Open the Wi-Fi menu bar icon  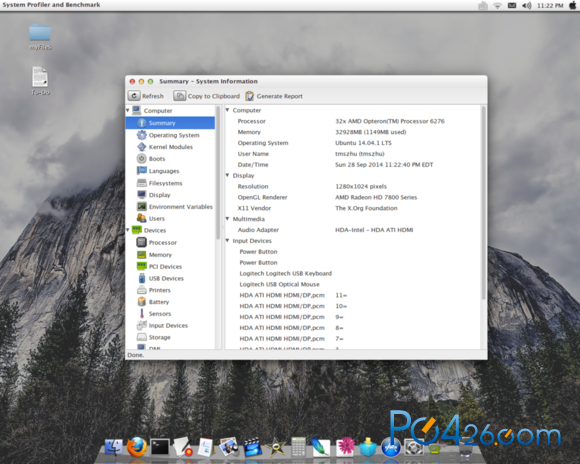[x=497, y=6]
